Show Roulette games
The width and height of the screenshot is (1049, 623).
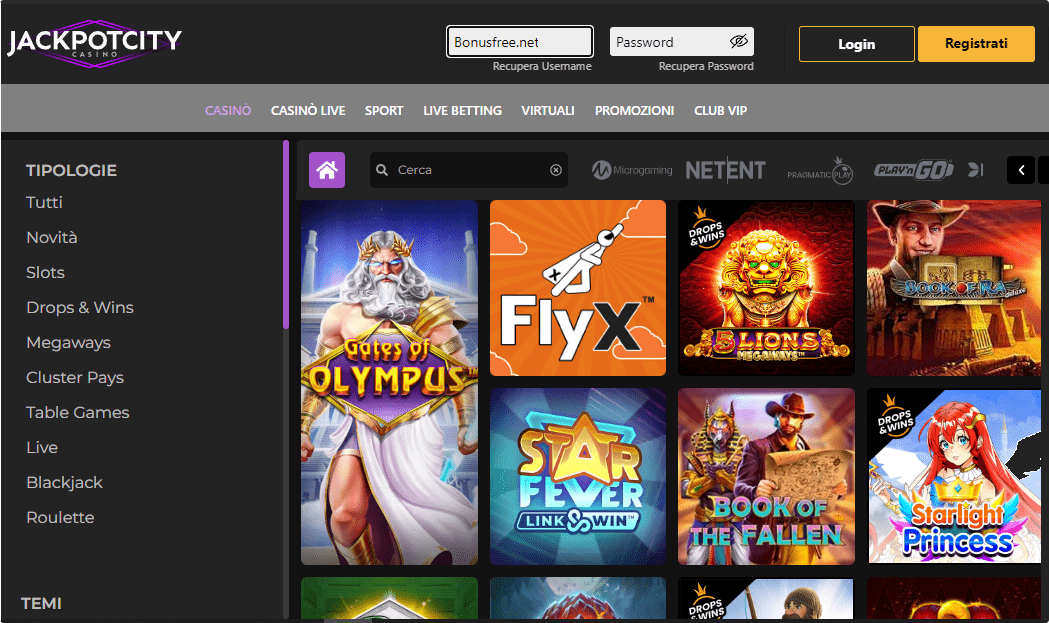(60, 517)
